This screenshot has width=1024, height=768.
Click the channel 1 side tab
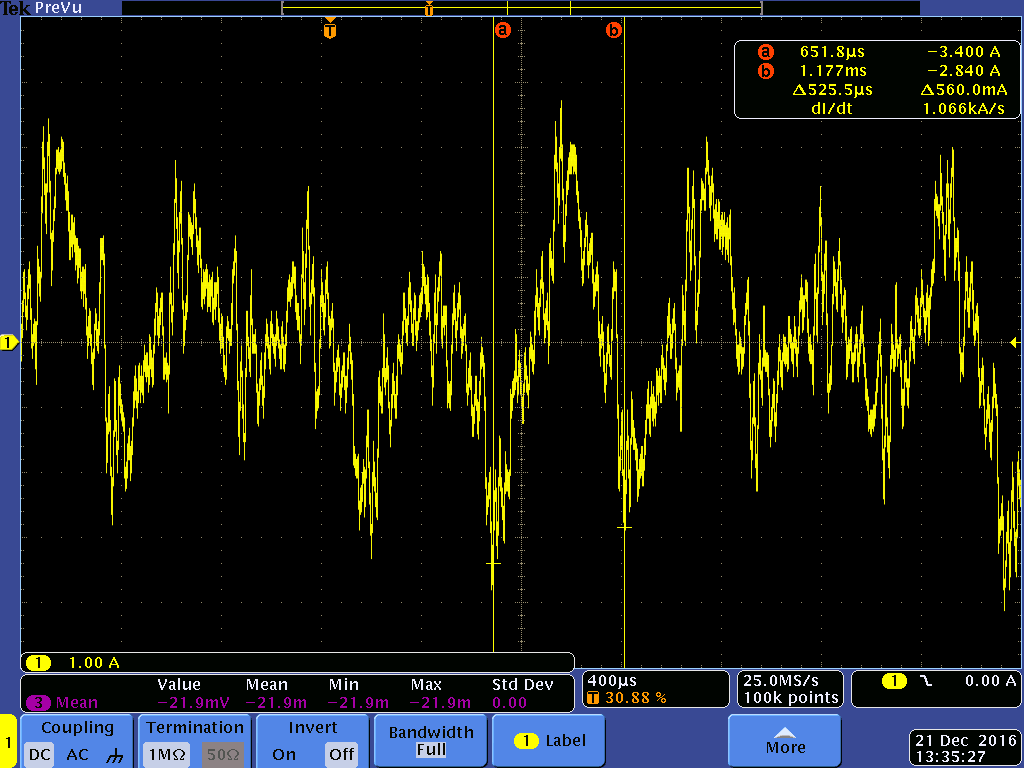(x=8, y=741)
